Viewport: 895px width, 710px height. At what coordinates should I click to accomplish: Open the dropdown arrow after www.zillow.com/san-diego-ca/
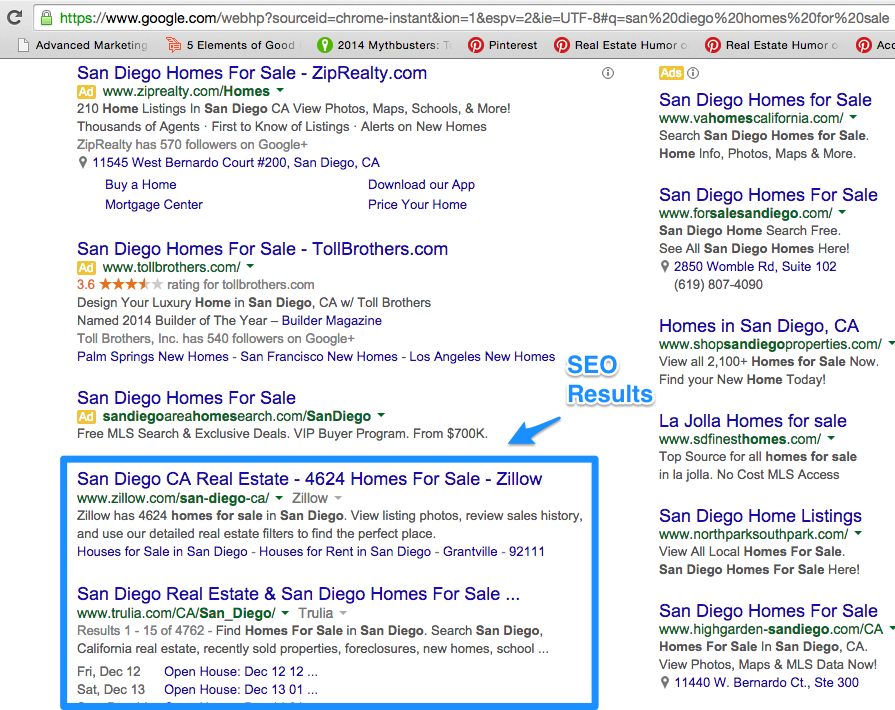[x=279, y=498]
